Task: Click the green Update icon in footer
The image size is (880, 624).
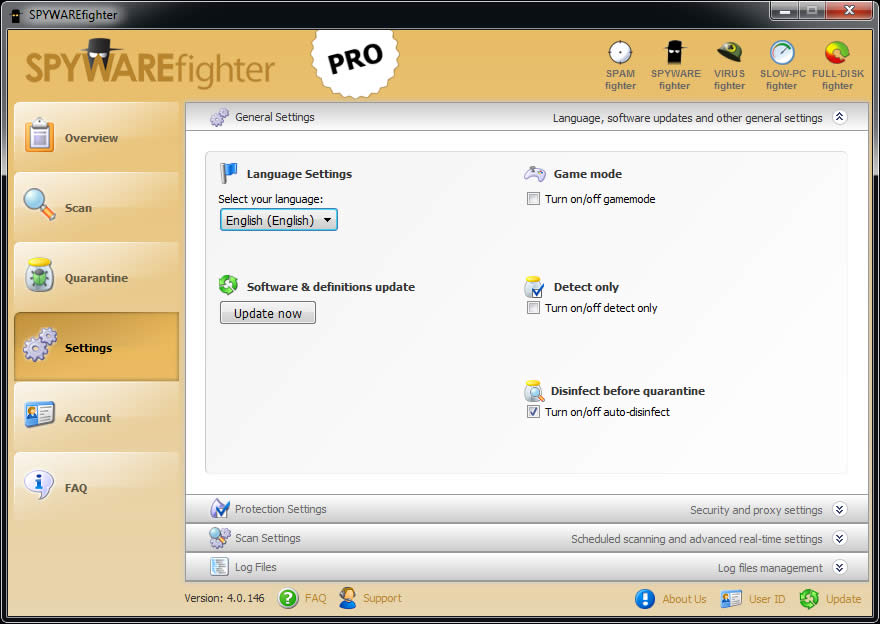Action: pyautogui.click(x=809, y=599)
